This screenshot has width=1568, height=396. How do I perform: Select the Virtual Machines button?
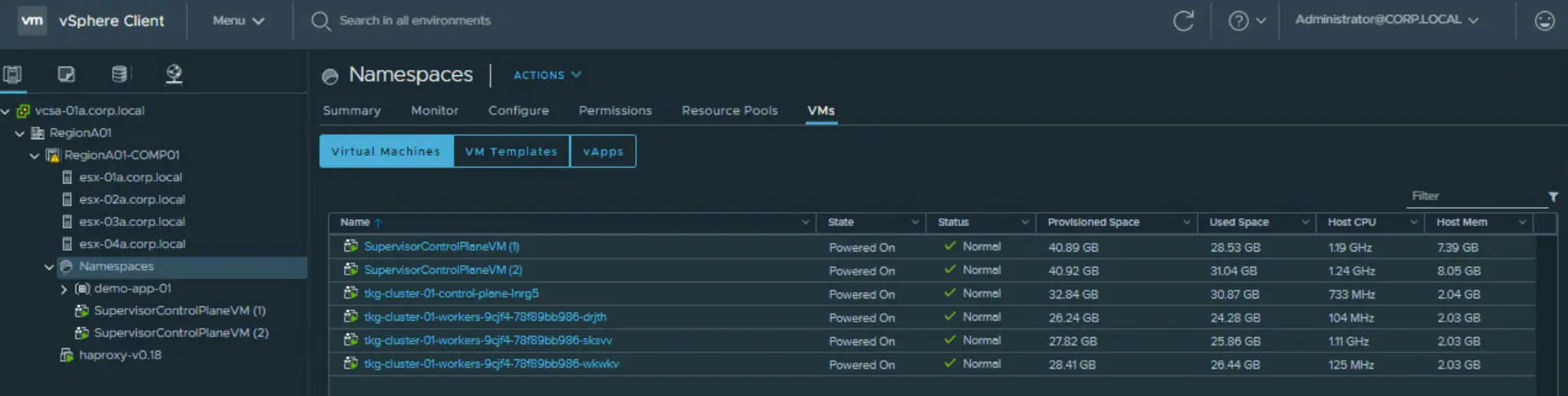click(386, 151)
